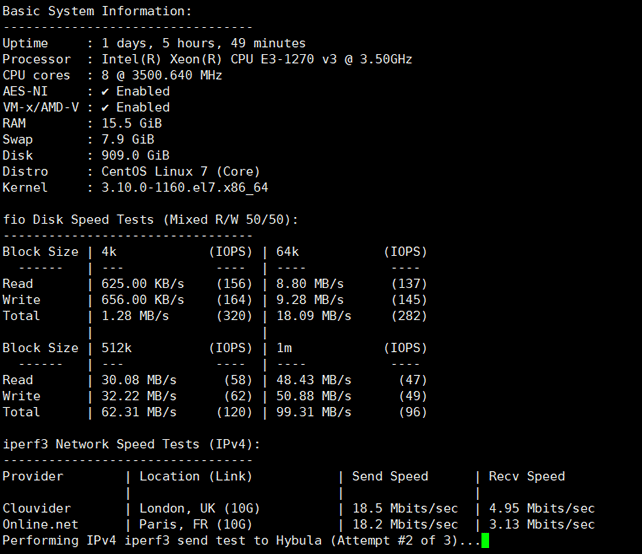Select provider name 'Clouvider'
This screenshot has width=642, height=554.
coord(36,509)
